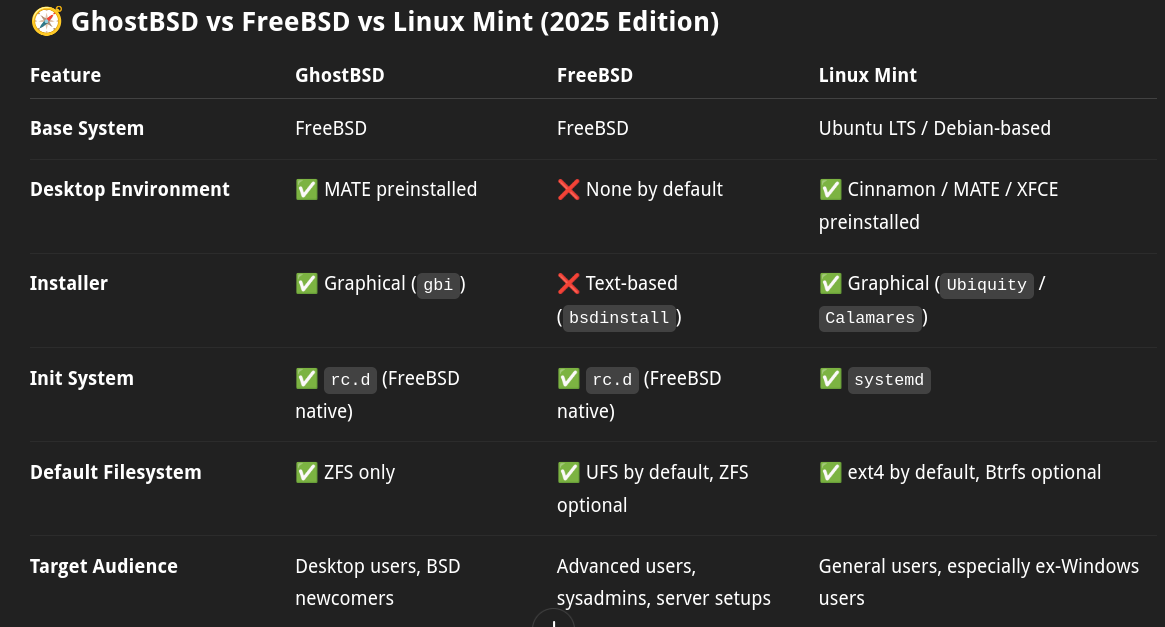Screen dimensions: 1165x627
Task: Click the red cross beside None by default
Action: [568, 189]
